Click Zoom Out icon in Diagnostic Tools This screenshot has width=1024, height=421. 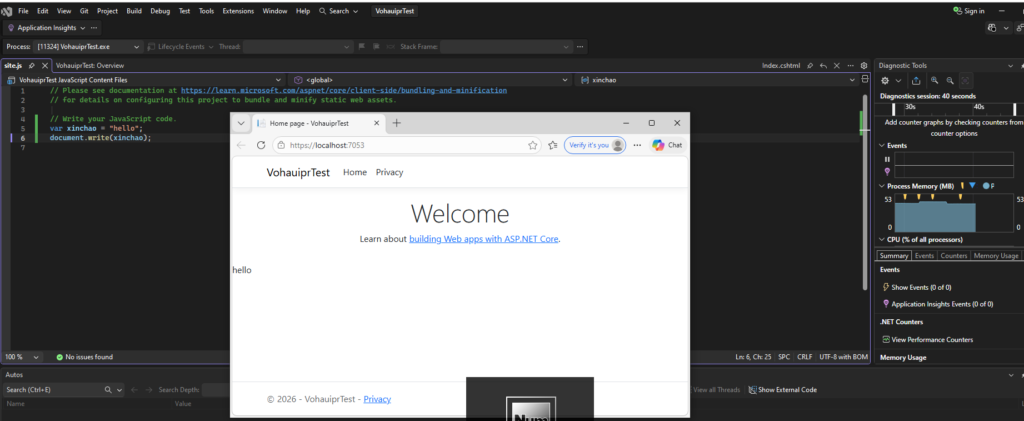tap(948, 80)
